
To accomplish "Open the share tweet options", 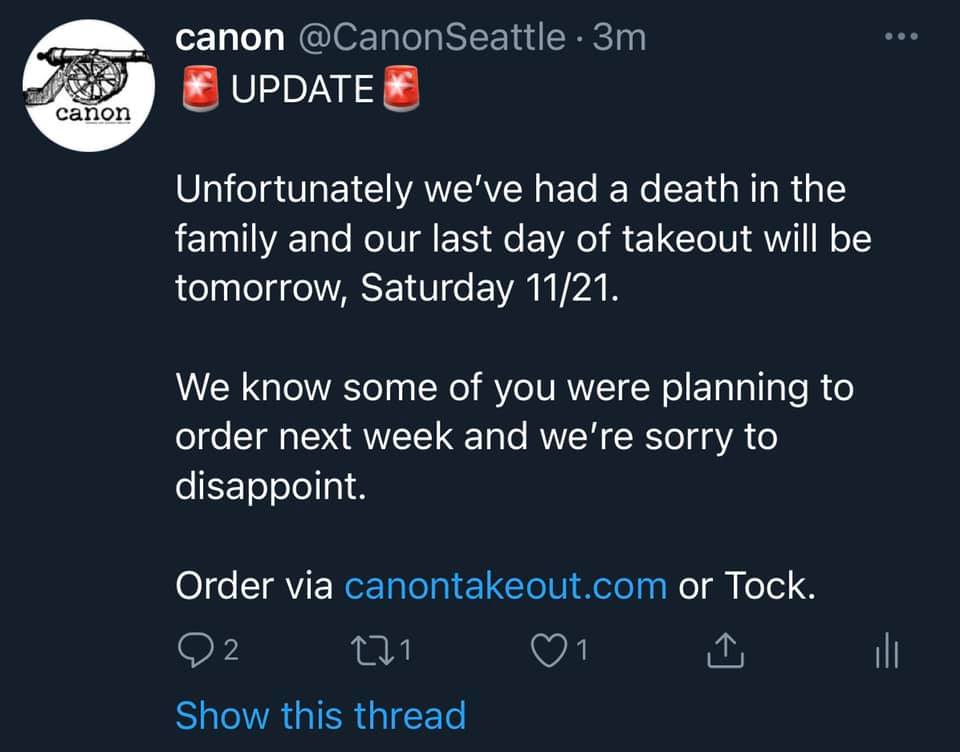I will [x=725, y=650].
